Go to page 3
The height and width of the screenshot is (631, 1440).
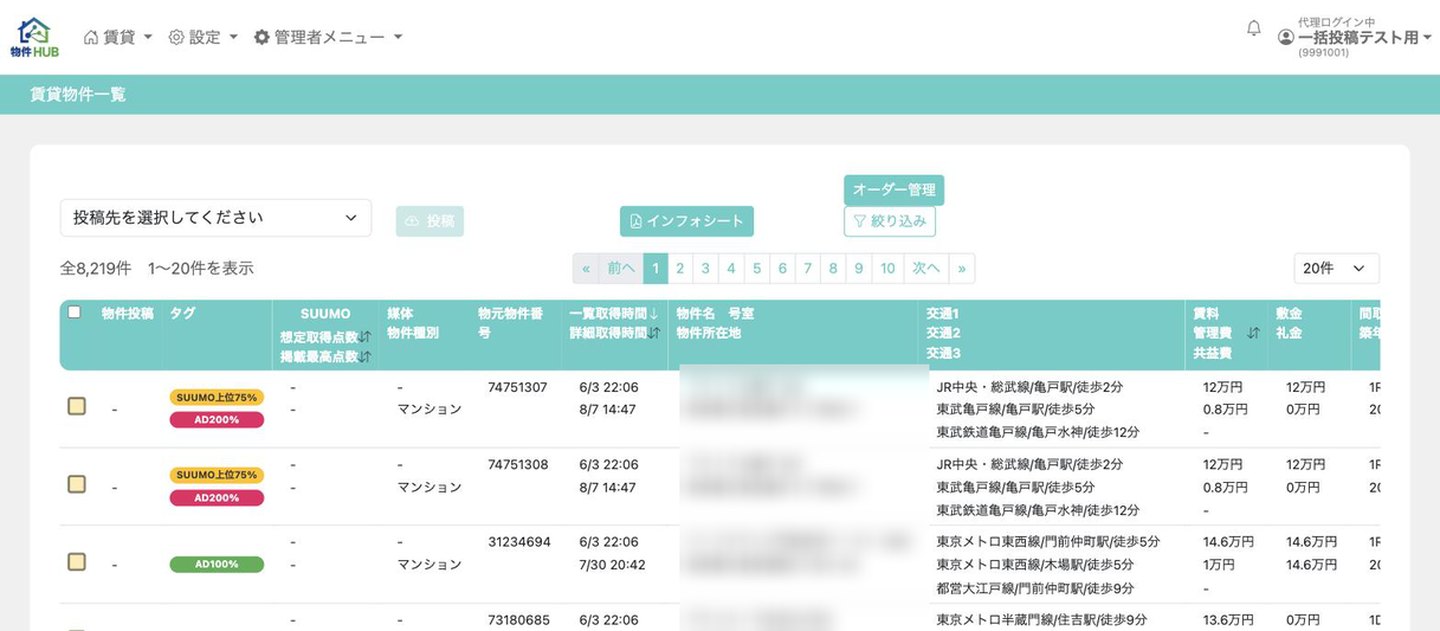tap(706, 268)
